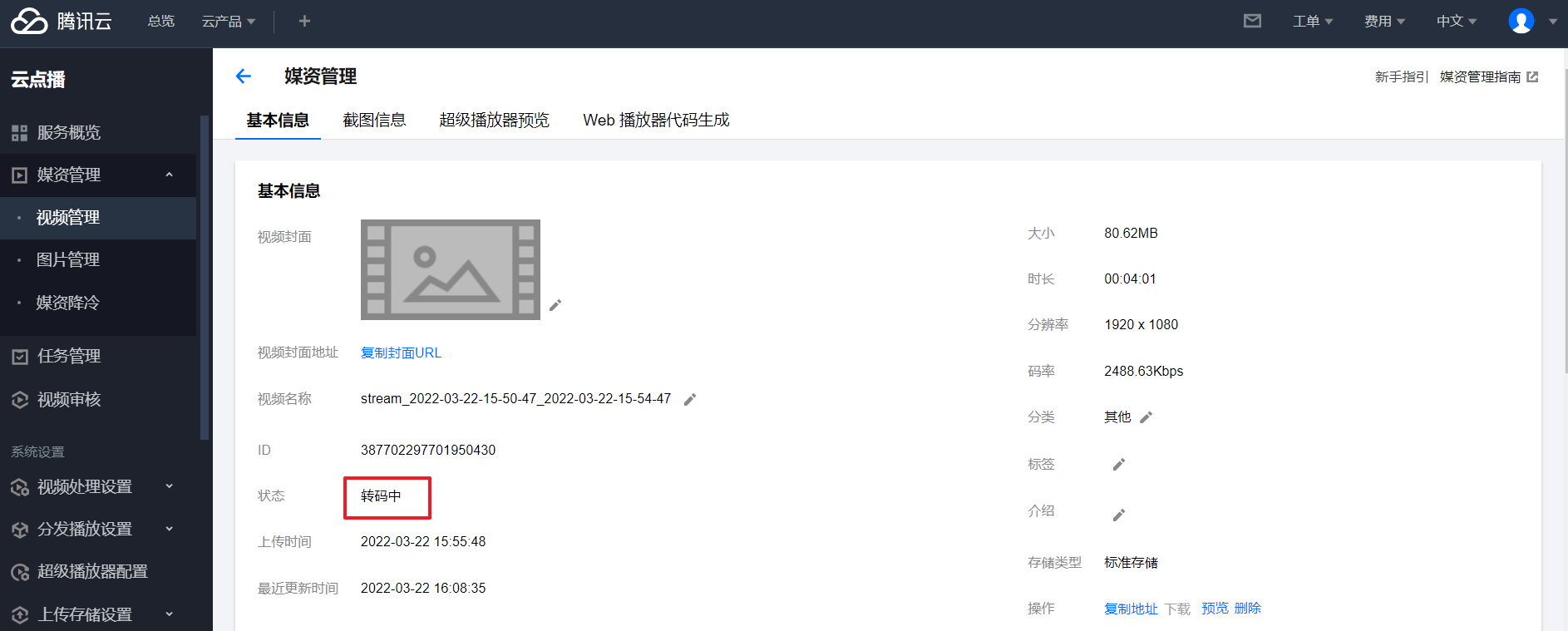The image size is (1568, 631).
Task: Open the 工单 dropdown menu
Action: 1312,21
